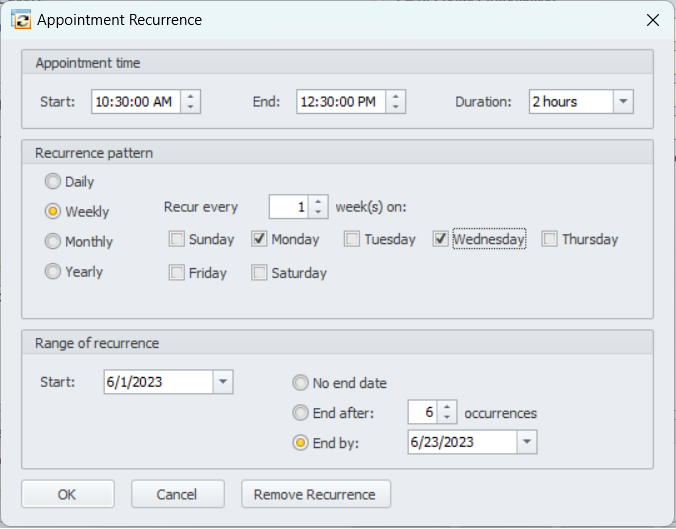Click the Start time input field
The image size is (676, 529).
[137, 102]
